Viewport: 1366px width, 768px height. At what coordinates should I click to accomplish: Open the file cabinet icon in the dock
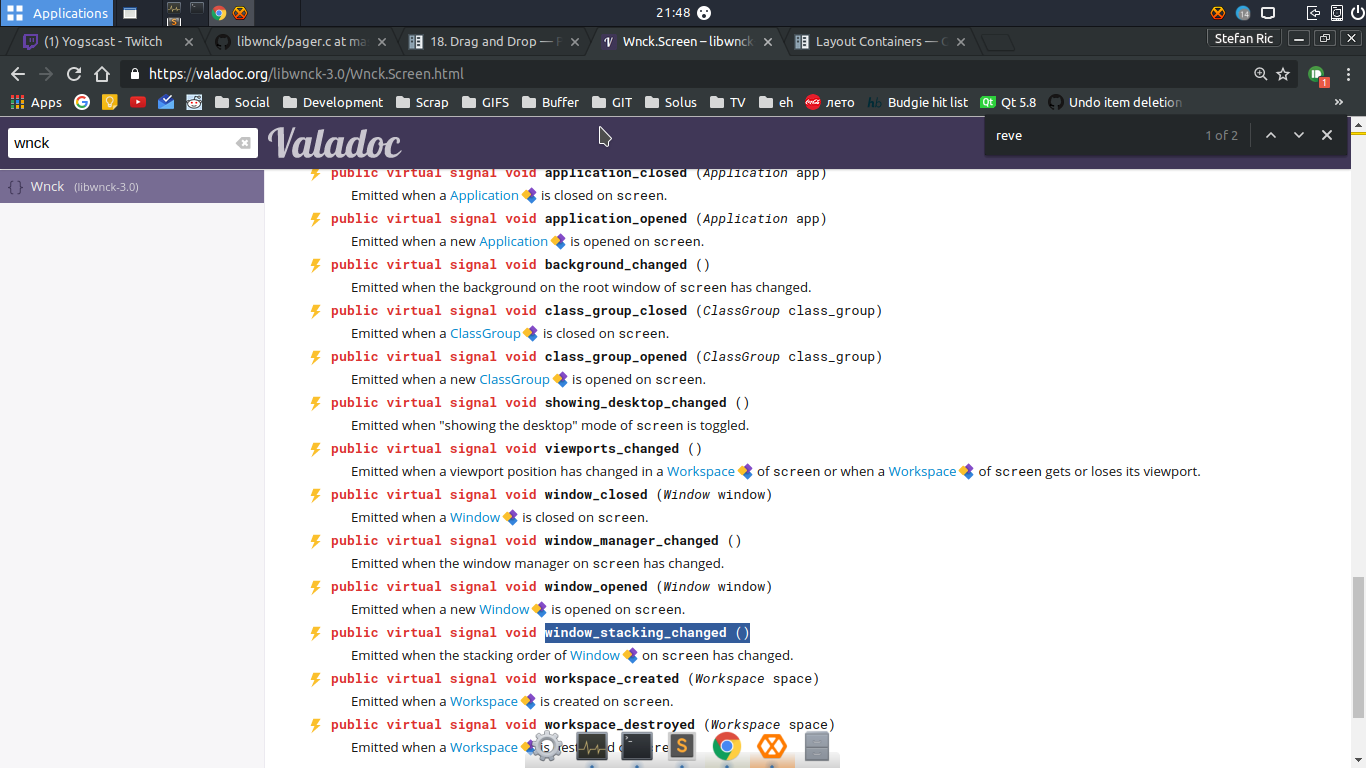tap(817, 747)
